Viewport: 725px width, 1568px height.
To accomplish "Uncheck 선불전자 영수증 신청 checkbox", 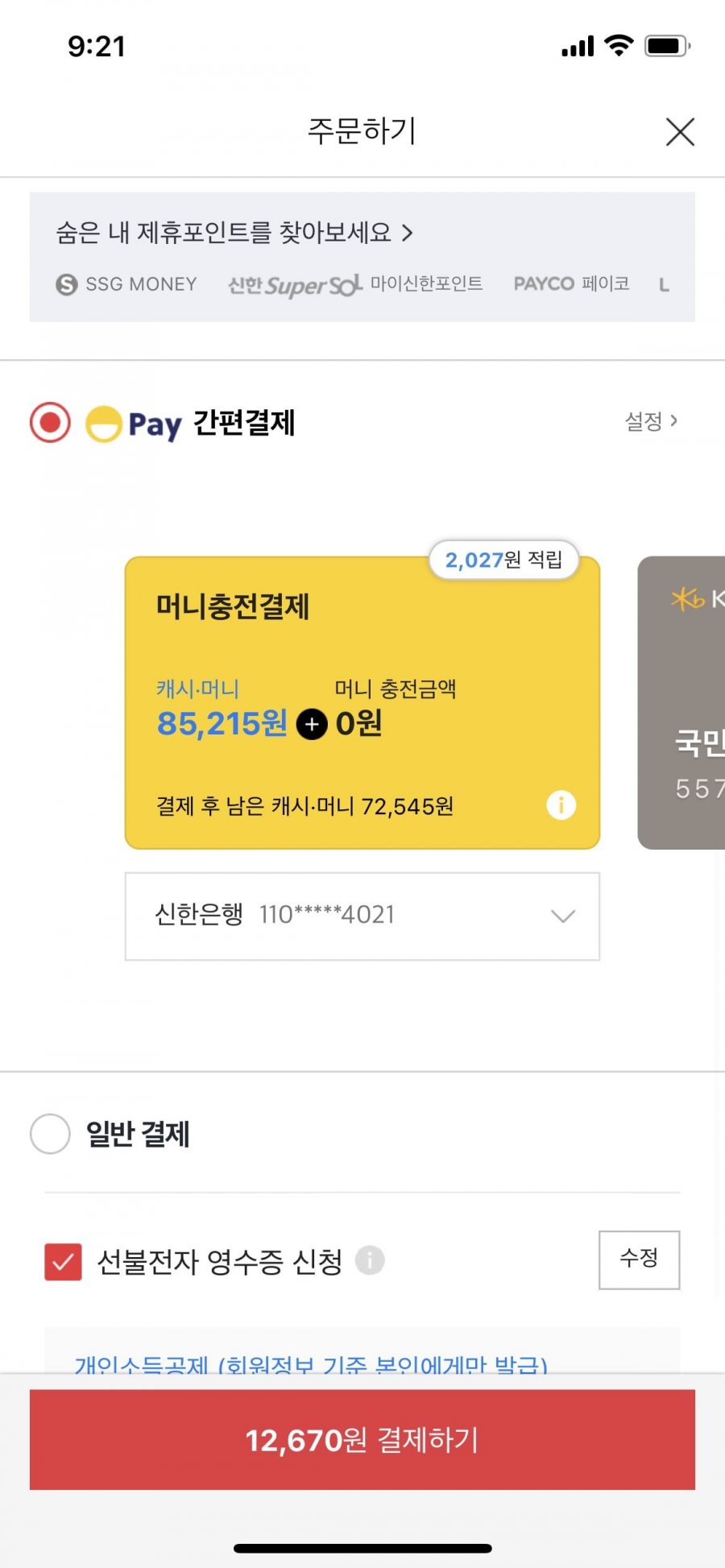I will (63, 1262).
